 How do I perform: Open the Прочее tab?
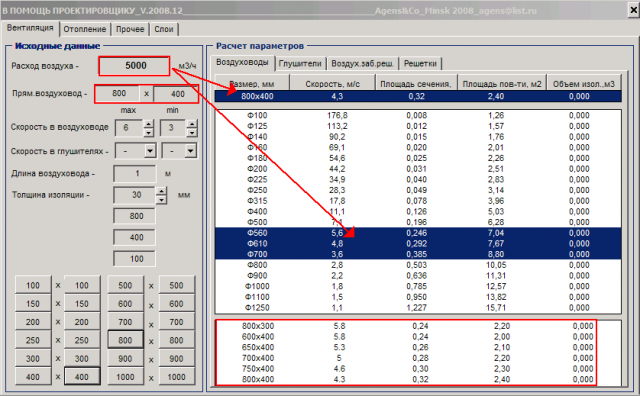(130, 29)
